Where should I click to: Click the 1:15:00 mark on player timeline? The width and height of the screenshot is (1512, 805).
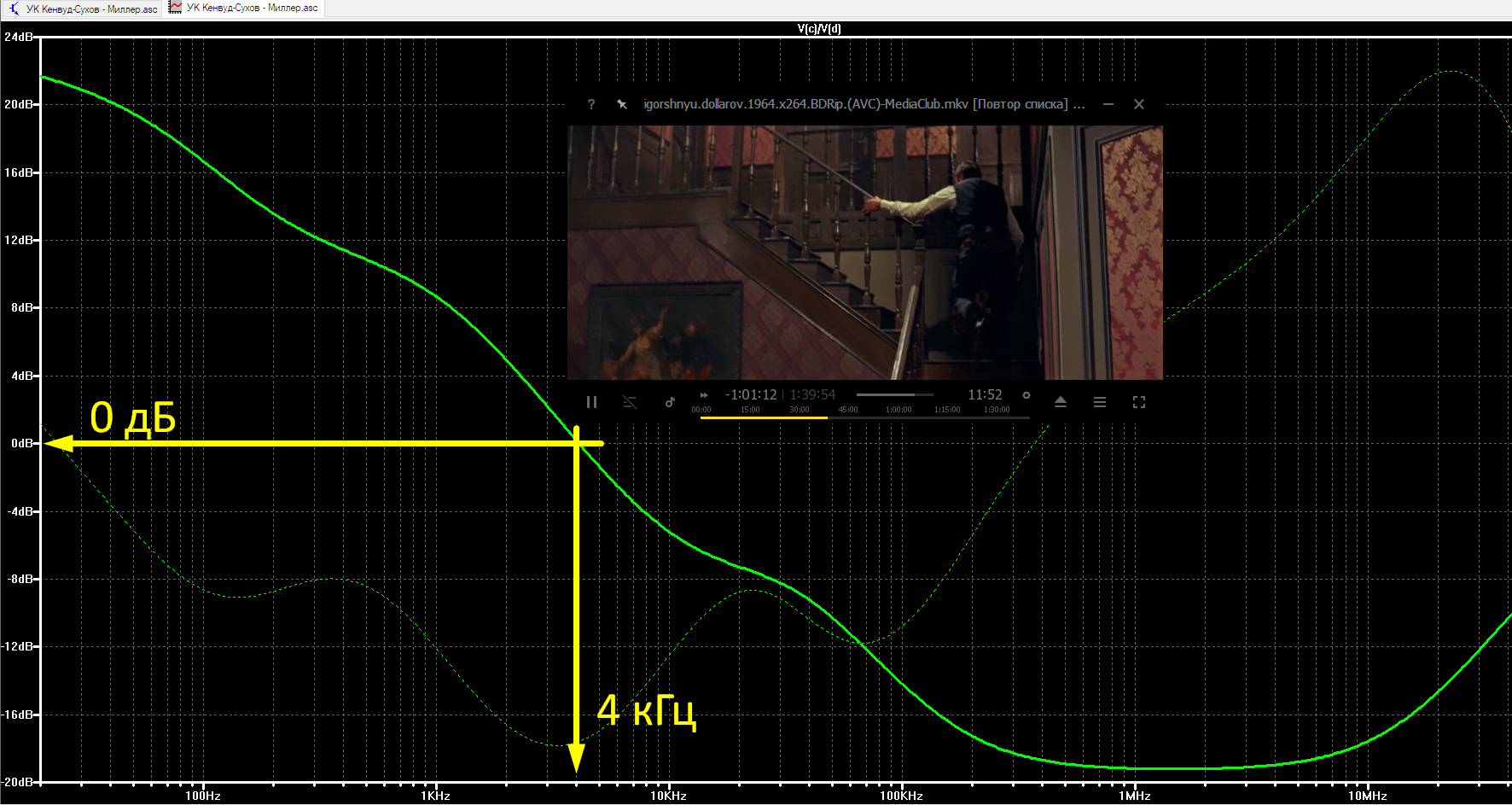[x=947, y=410]
